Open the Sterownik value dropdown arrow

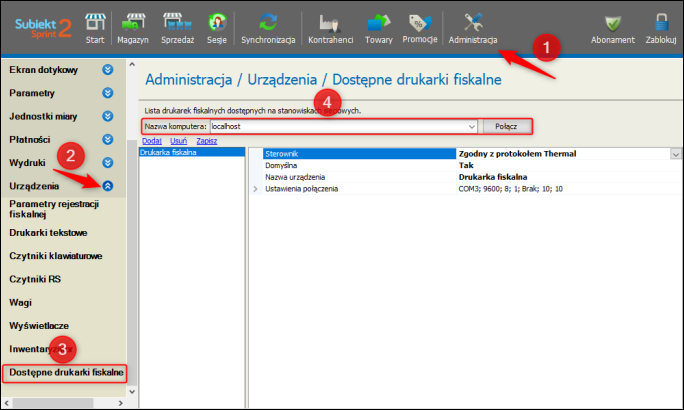pyautogui.click(x=676, y=154)
